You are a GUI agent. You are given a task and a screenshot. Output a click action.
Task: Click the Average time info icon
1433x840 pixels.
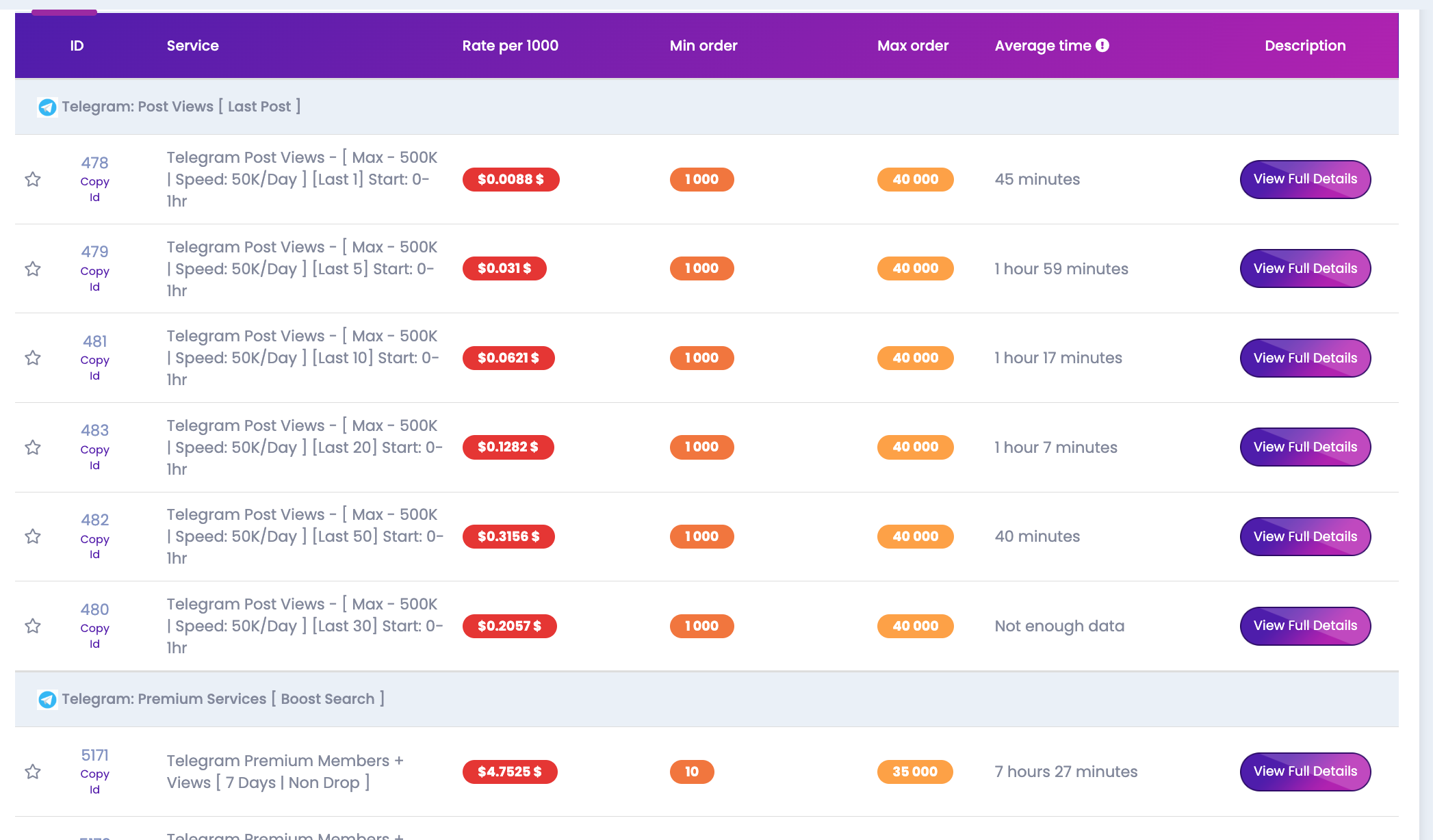(1102, 45)
